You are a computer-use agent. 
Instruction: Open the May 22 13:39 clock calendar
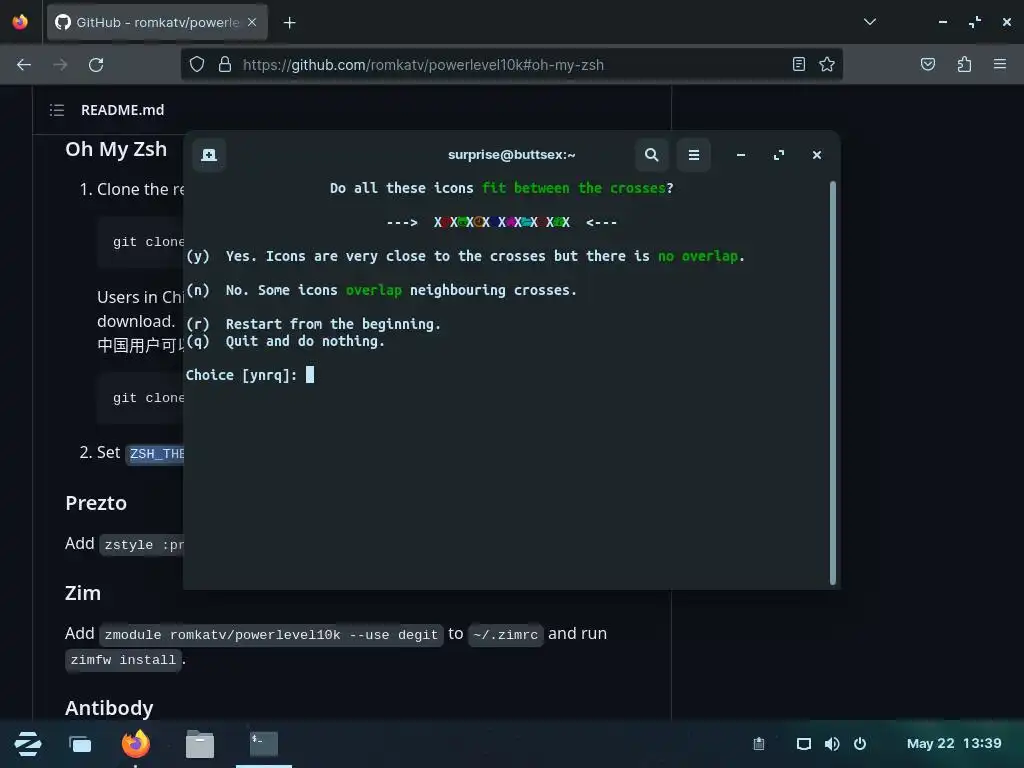954,743
